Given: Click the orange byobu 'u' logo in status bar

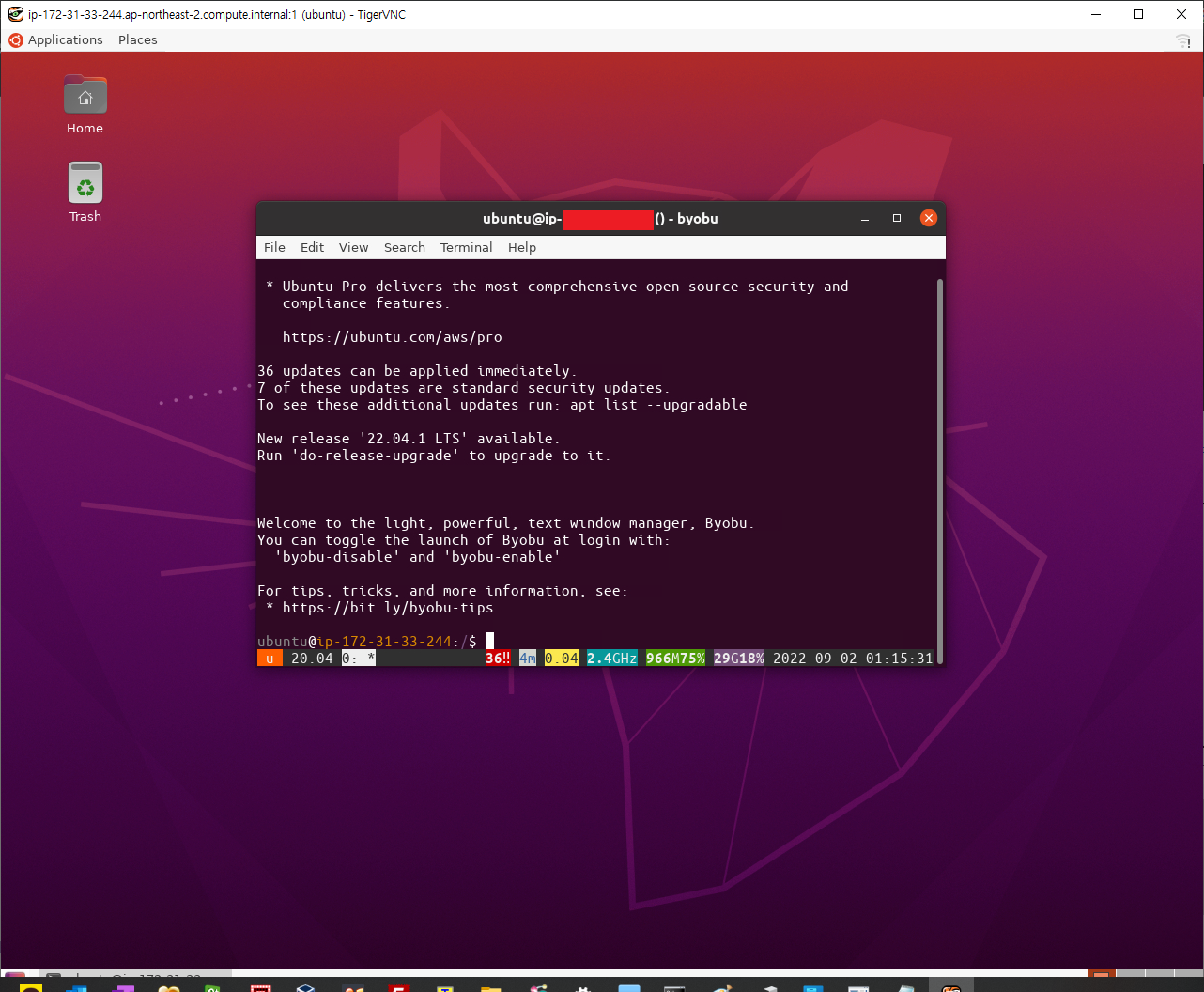Looking at the screenshot, I should pos(270,659).
